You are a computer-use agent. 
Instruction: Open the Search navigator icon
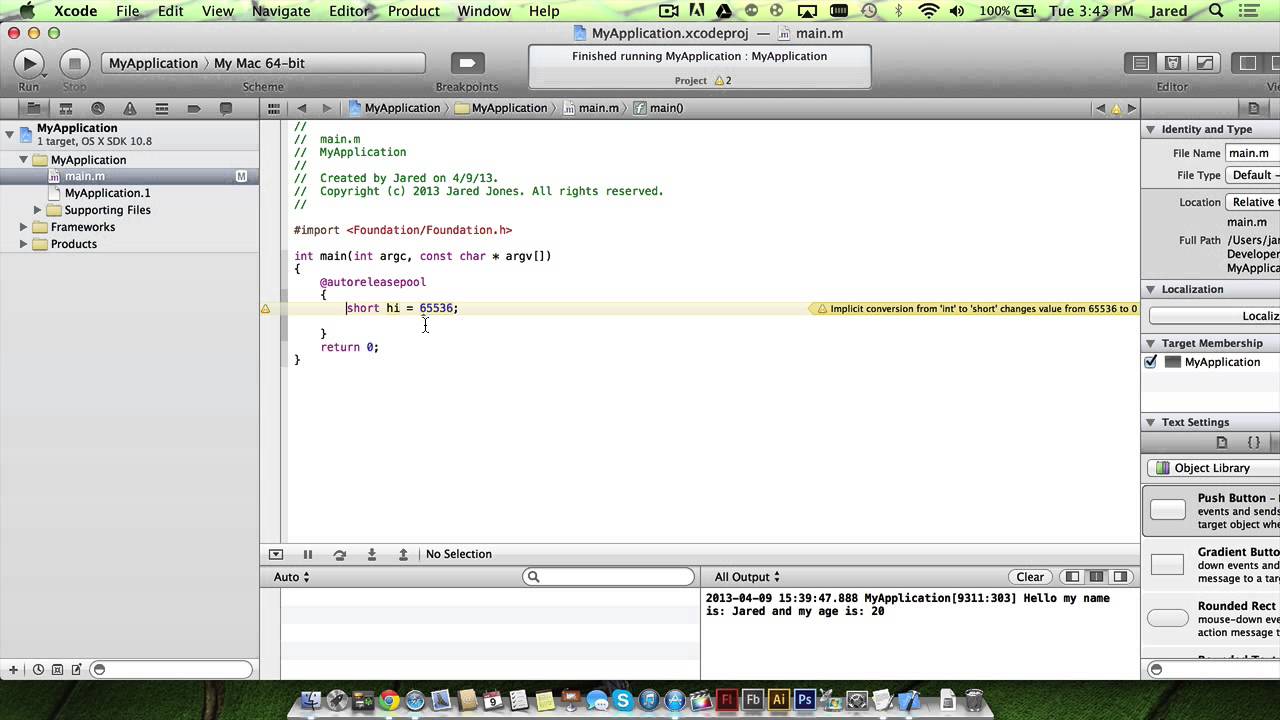(97, 108)
